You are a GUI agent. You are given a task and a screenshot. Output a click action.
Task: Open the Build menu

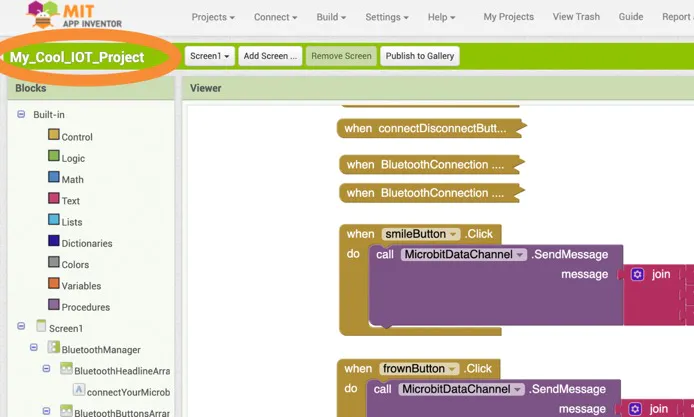click(331, 17)
